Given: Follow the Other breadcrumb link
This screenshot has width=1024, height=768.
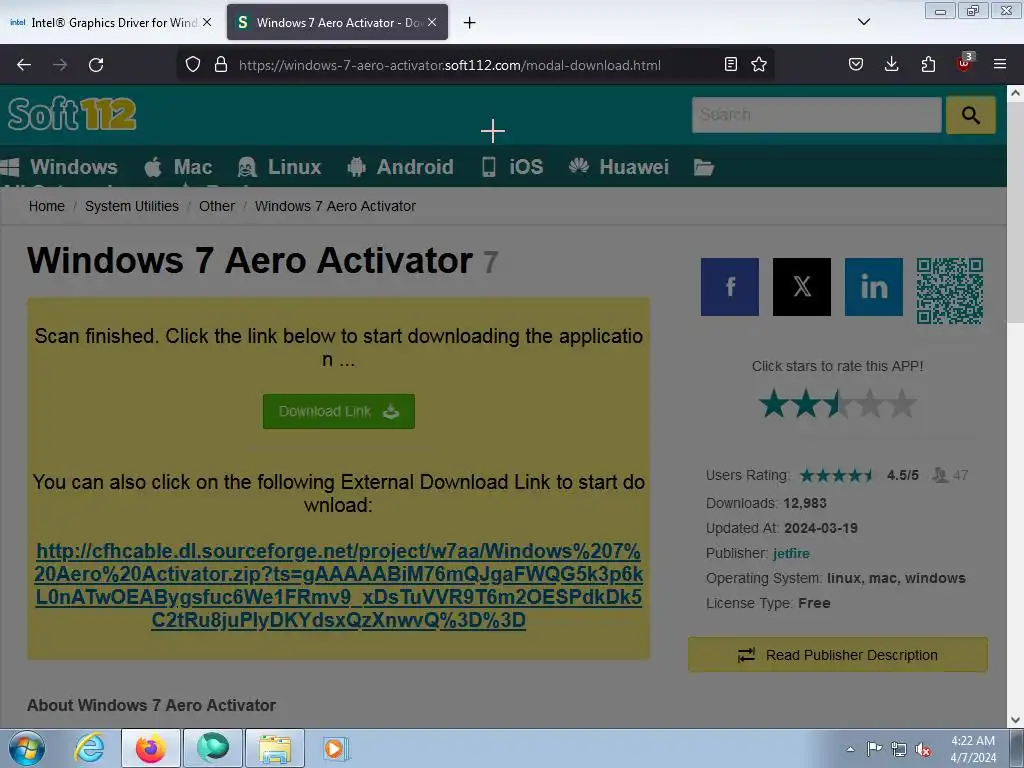Looking at the screenshot, I should click(x=217, y=206).
